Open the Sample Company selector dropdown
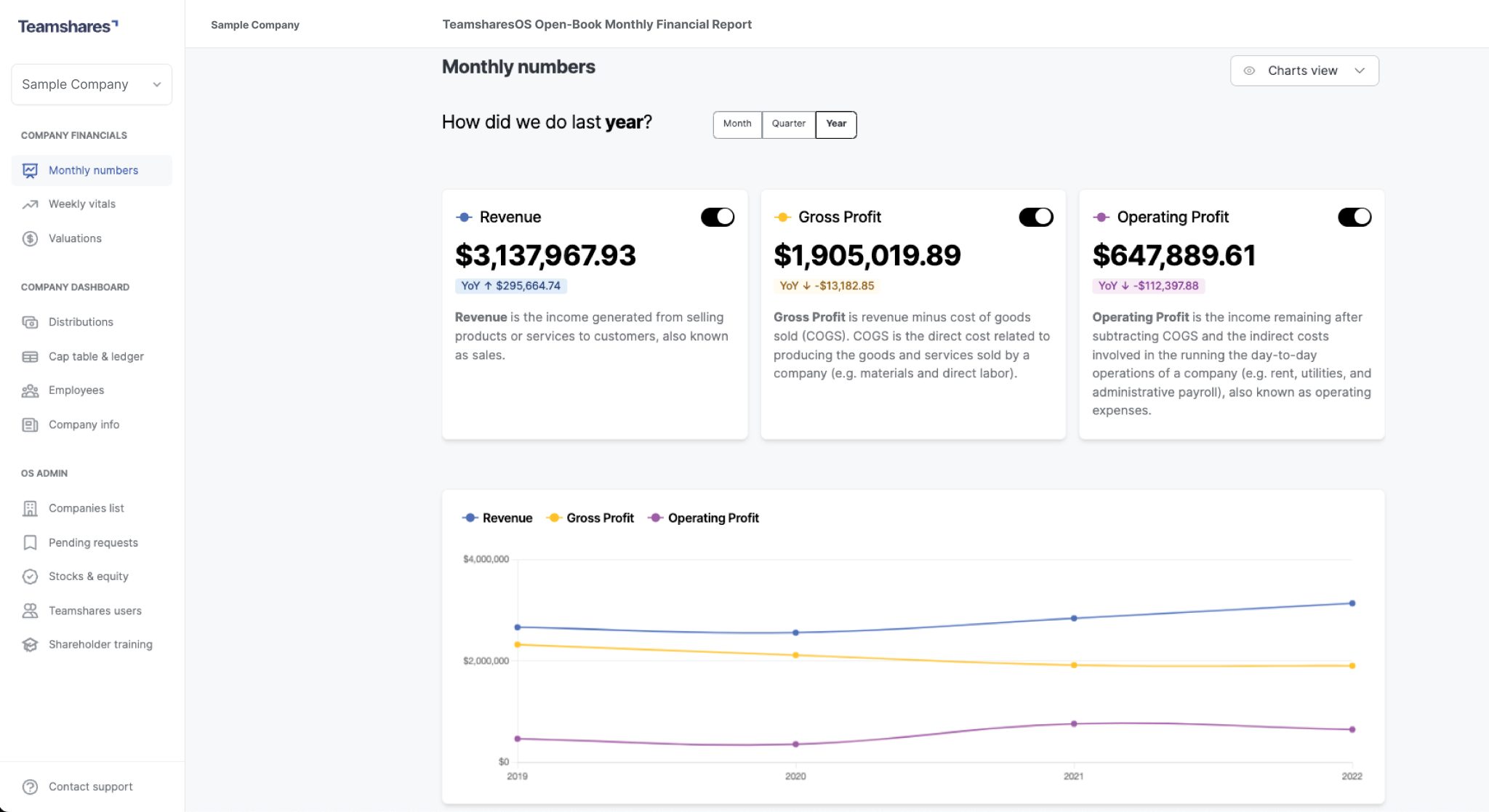 [92, 84]
